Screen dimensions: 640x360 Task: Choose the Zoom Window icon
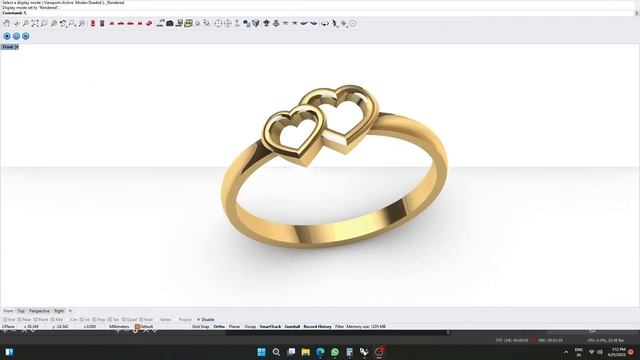(44, 24)
